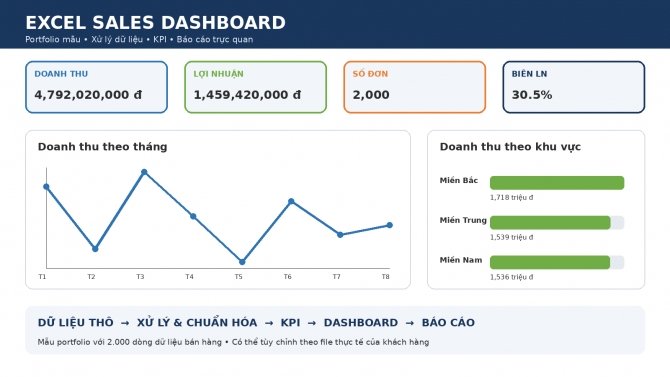Image resolution: width=670 pixels, height=377 pixels.
Task: Click the value 4,792,020,000 đ
Action: 88,95
